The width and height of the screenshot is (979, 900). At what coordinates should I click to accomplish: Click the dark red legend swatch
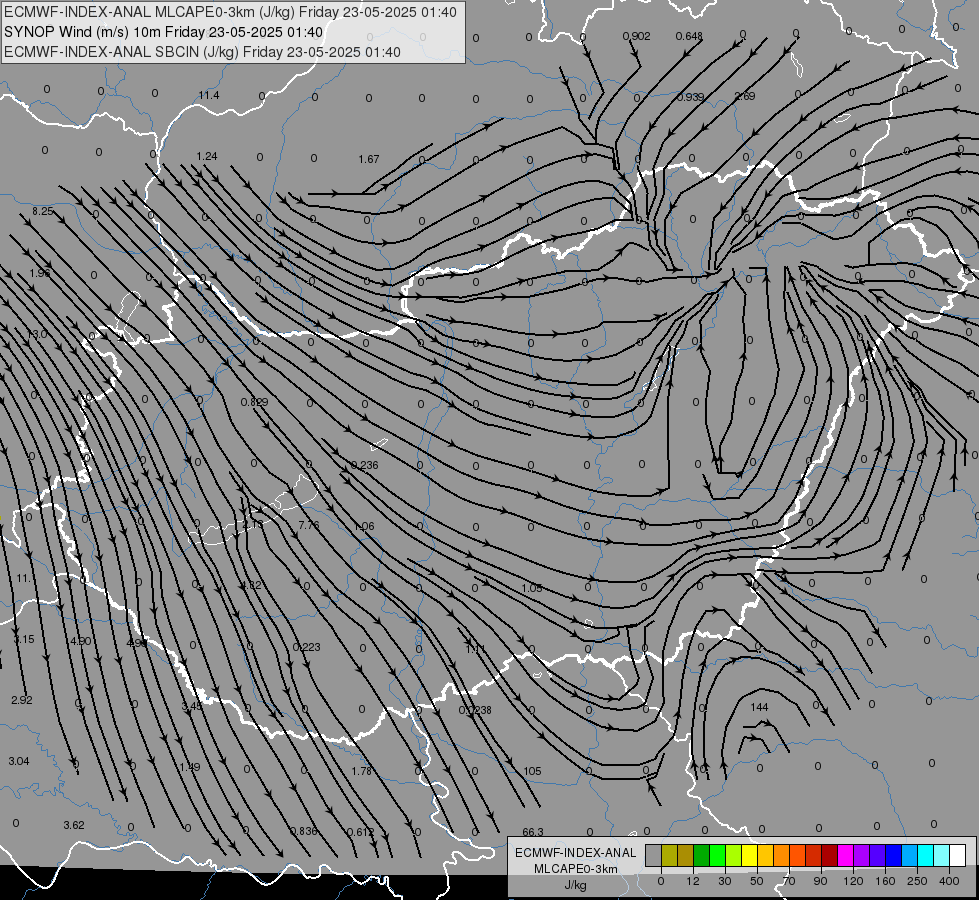[830, 855]
